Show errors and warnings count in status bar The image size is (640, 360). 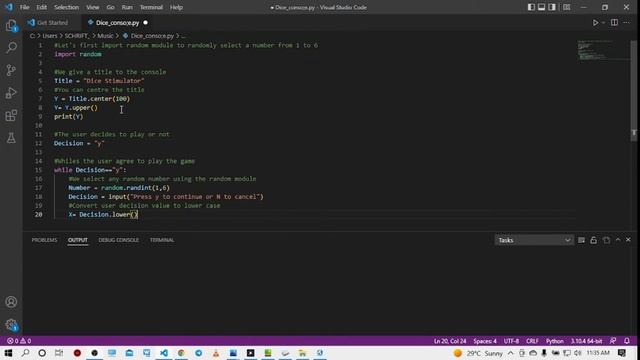pyautogui.click(x=19, y=341)
